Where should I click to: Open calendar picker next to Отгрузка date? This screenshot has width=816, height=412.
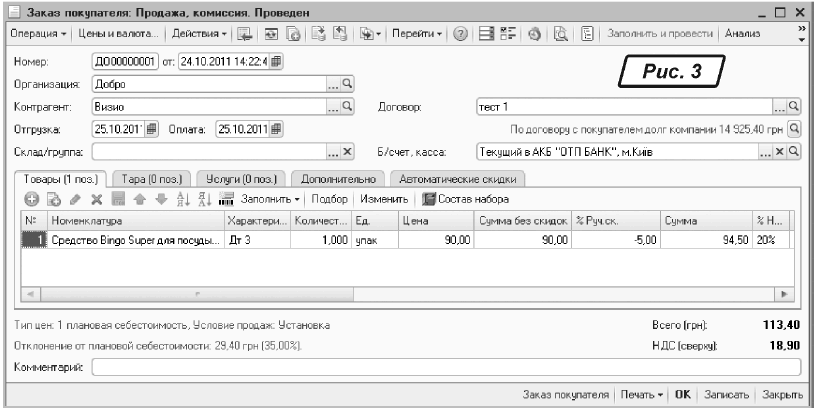(x=152, y=128)
